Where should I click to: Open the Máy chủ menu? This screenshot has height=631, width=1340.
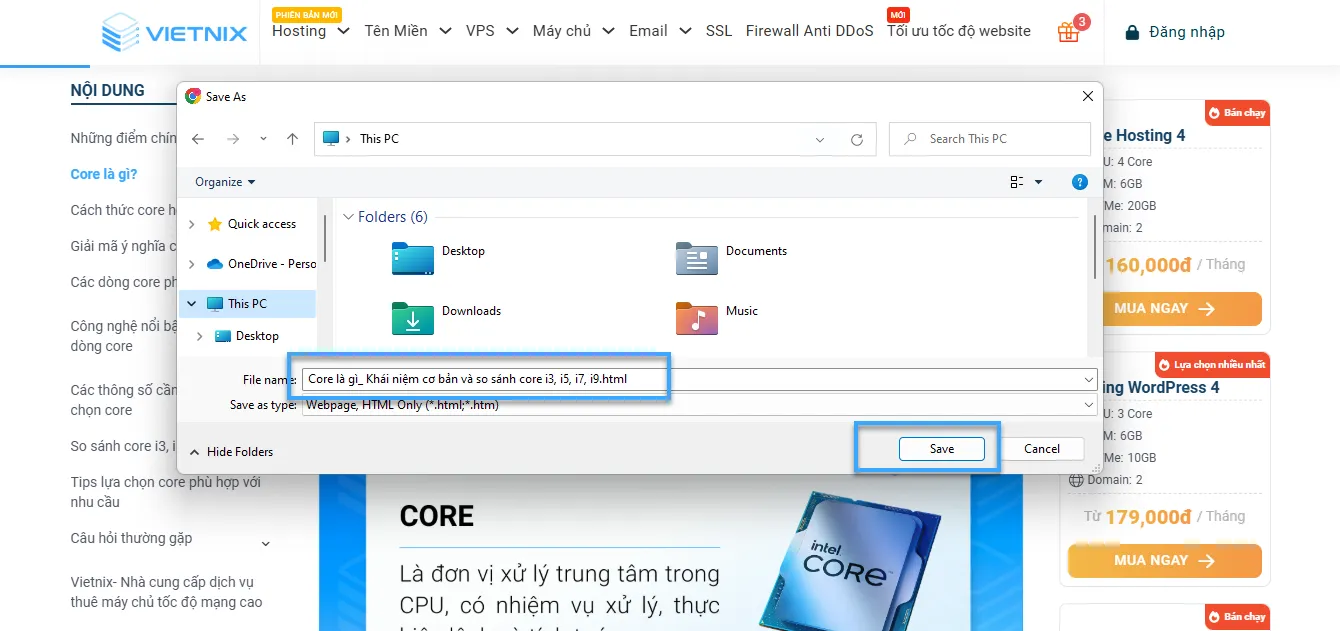pyautogui.click(x=573, y=31)
